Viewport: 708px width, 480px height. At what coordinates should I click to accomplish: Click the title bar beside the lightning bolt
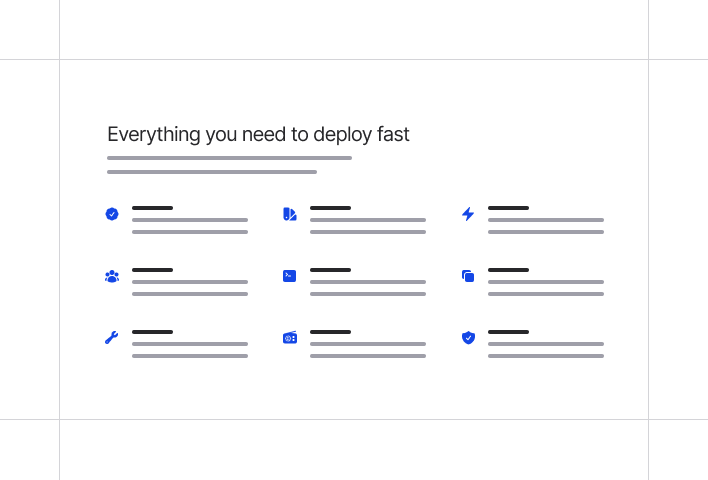(508, 208)
